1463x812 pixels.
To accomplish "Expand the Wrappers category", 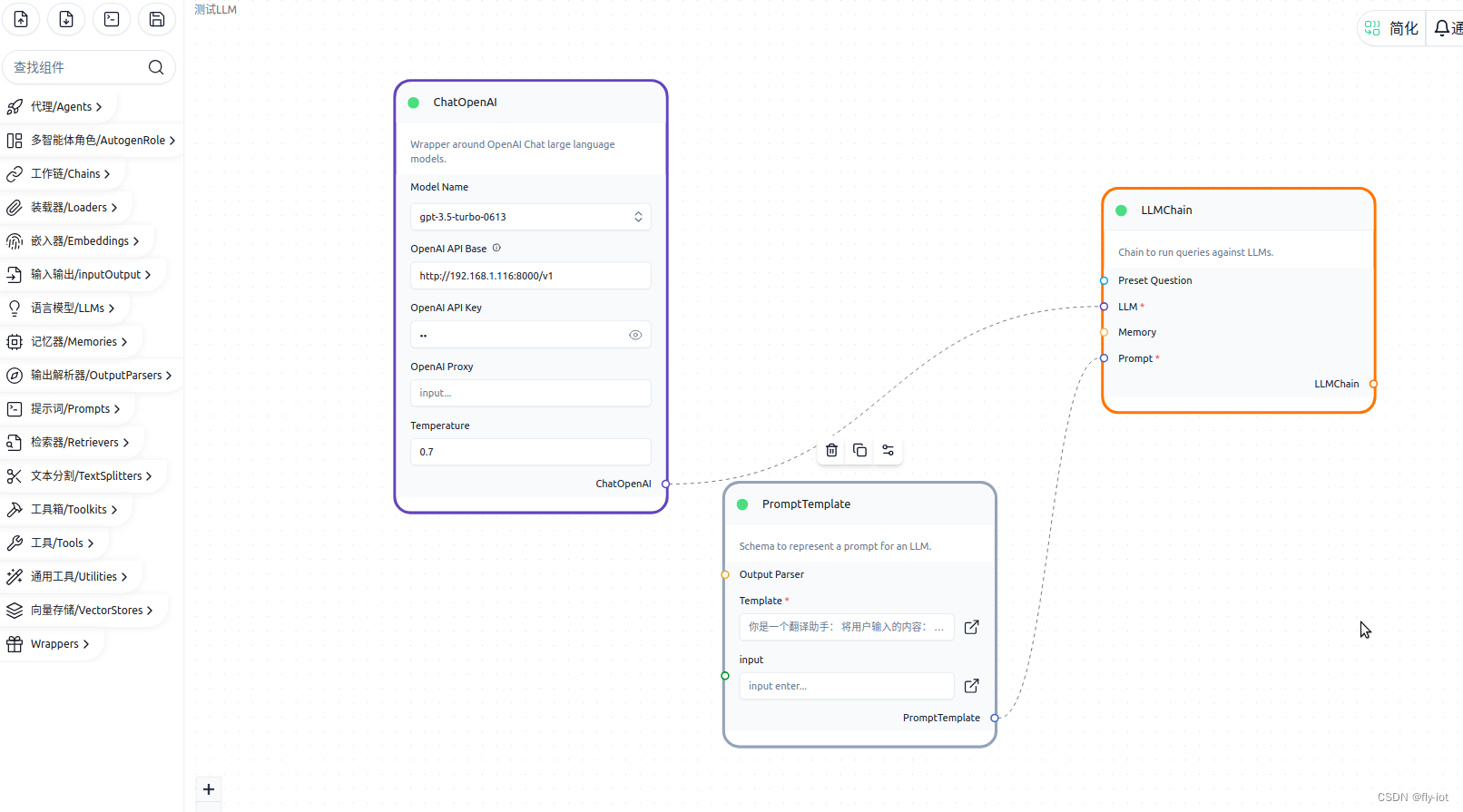I will (52, 643).
